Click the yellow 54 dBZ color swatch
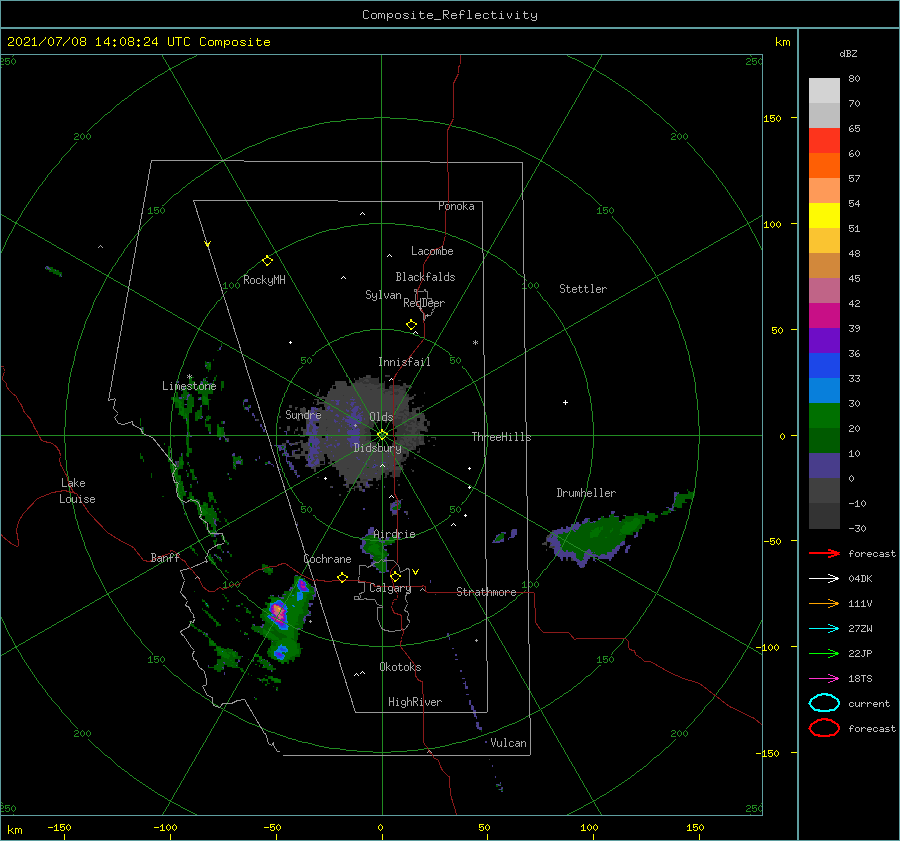The image size is (900, 841). [x=824, y=215]
